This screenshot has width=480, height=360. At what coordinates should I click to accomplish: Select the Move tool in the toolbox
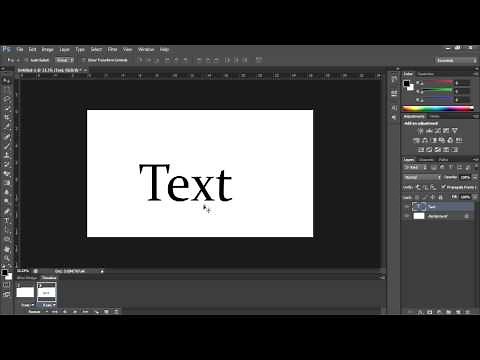(x=6, y=80)
